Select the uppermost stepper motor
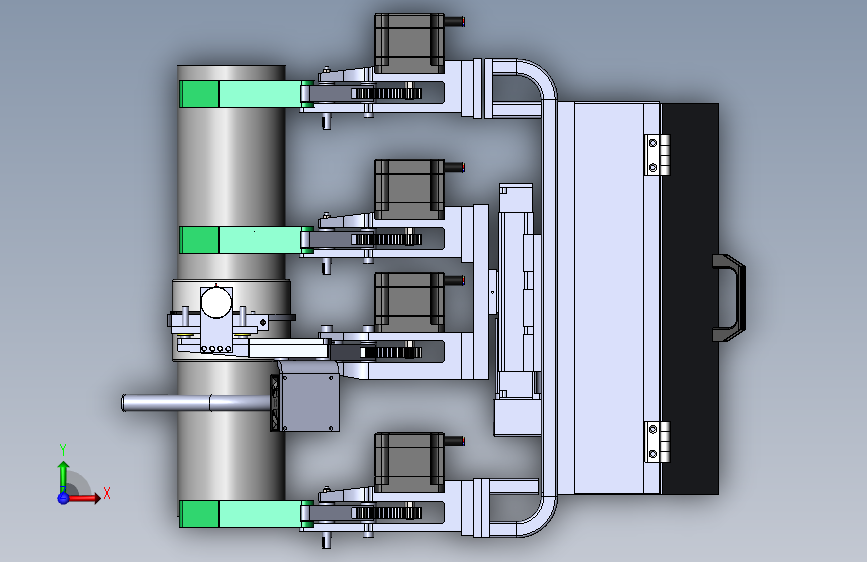This screenshot has width=867, height=562. coord(409,43)
